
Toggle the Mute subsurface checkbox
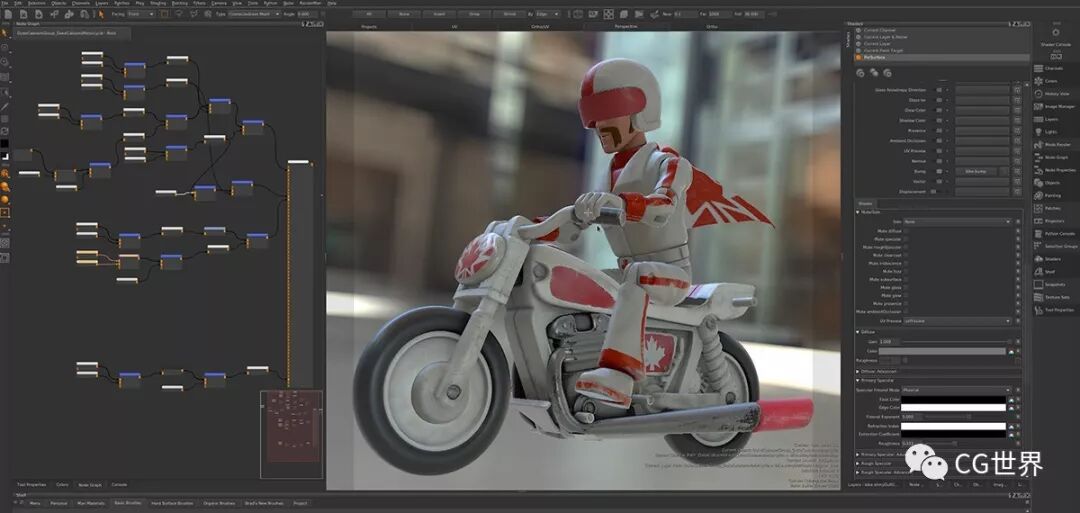point(906,279)
